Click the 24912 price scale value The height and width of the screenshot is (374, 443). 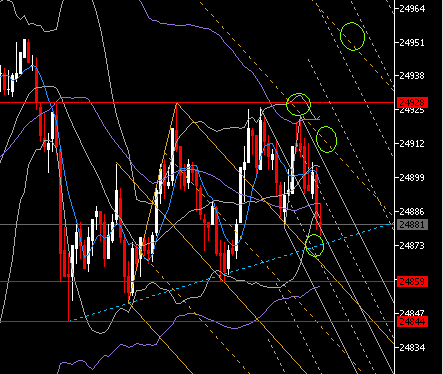point(412,144)
